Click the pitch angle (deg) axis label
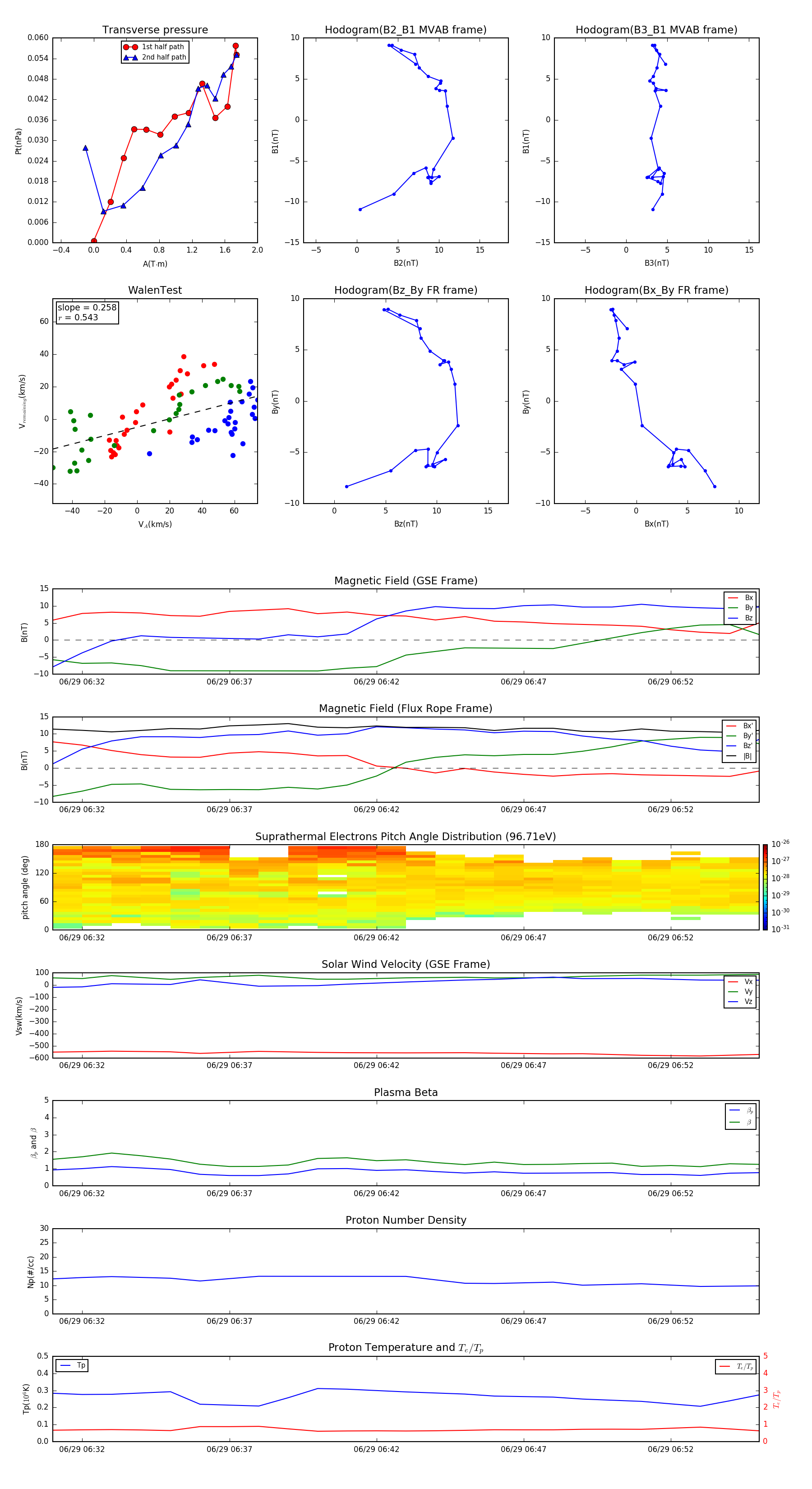This screenshot has width=812, height=1489. tap(25, 887)
